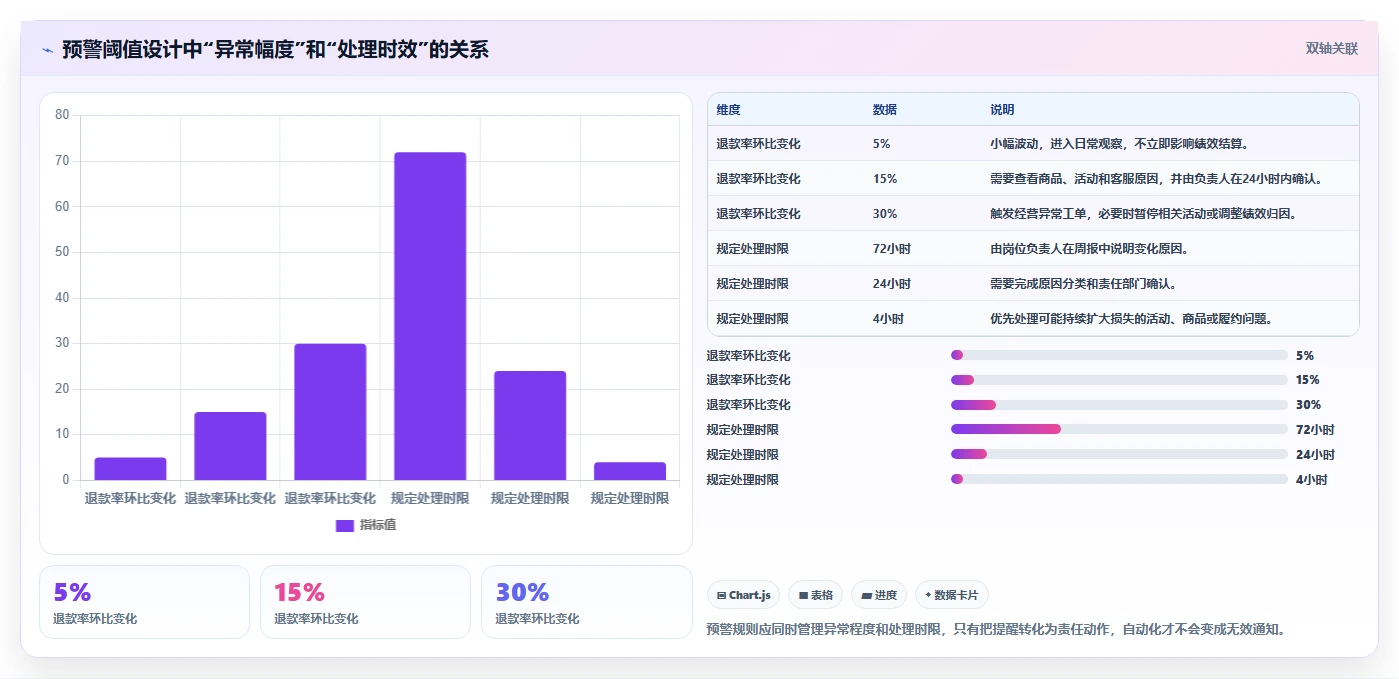Click the 30% progress bar

point(1119,405)
